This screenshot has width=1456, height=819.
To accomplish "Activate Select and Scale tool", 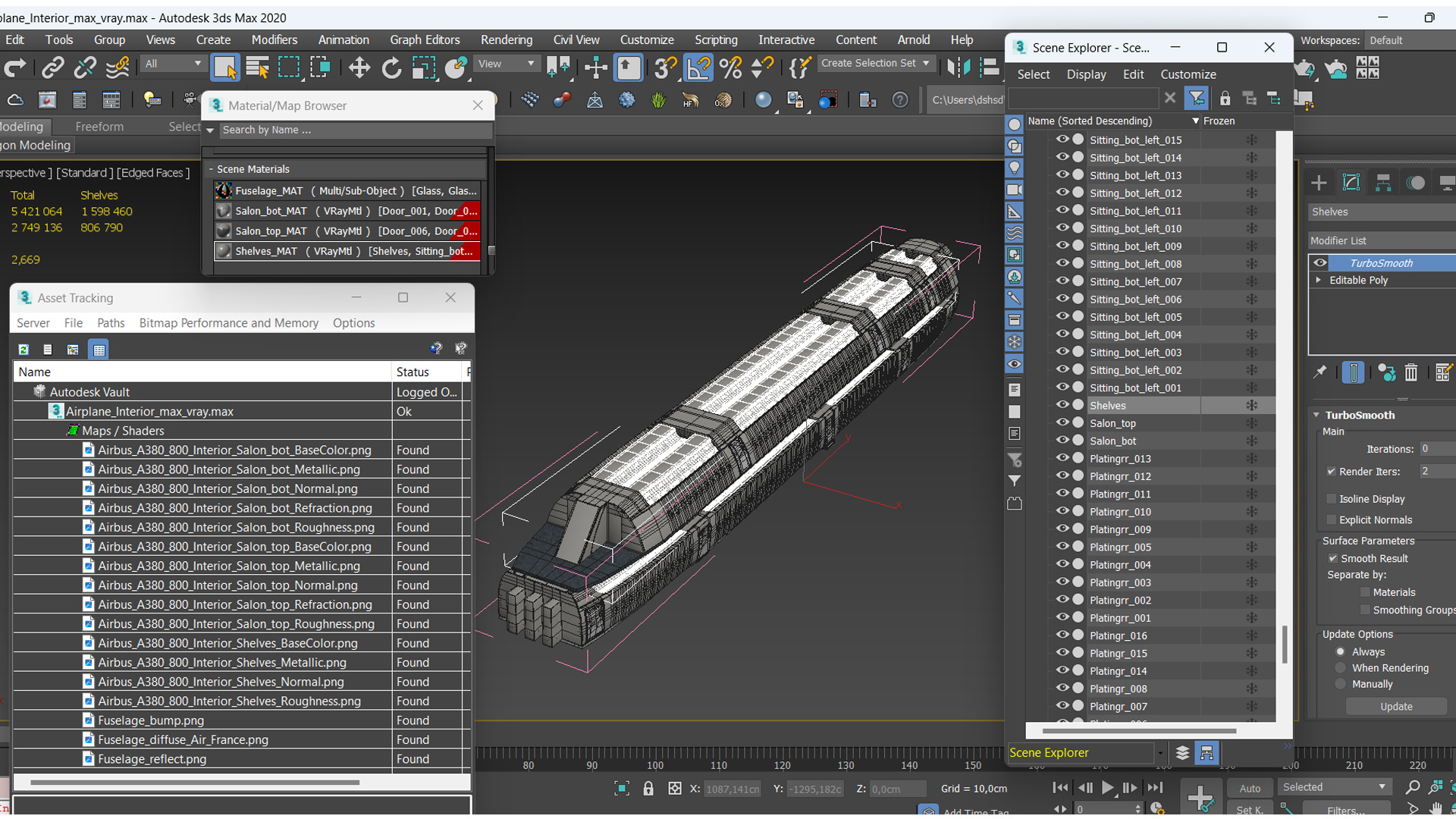I will pos(423,67).
